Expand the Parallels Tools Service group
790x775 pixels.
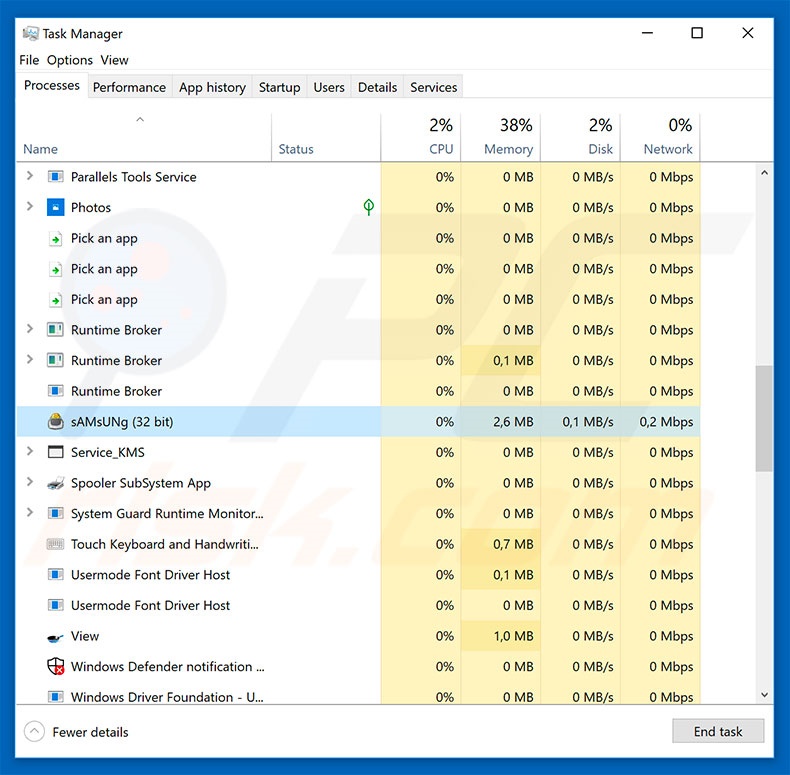[30, 177]
